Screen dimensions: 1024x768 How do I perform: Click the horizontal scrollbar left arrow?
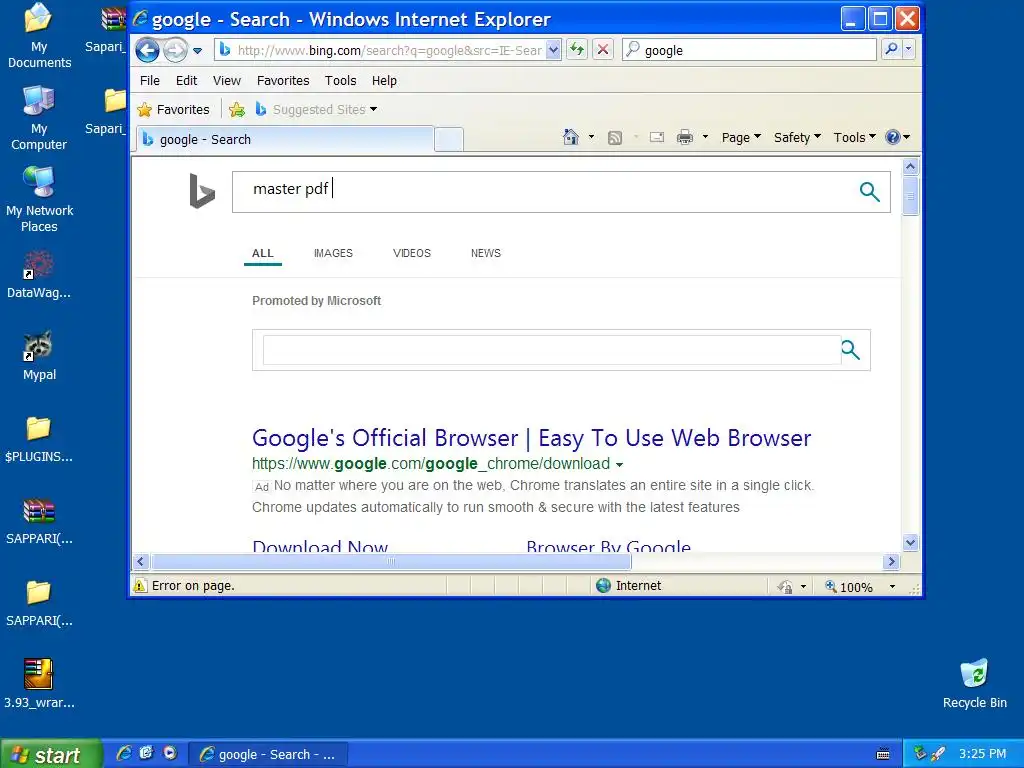pos(141,562)
